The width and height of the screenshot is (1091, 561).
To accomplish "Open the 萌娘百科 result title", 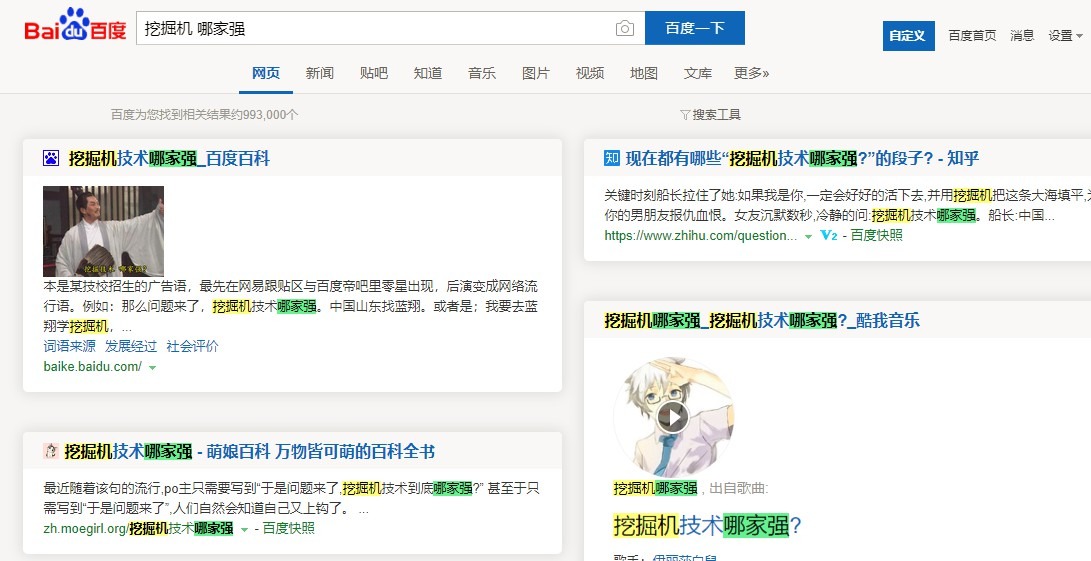I will coord(250,451).
